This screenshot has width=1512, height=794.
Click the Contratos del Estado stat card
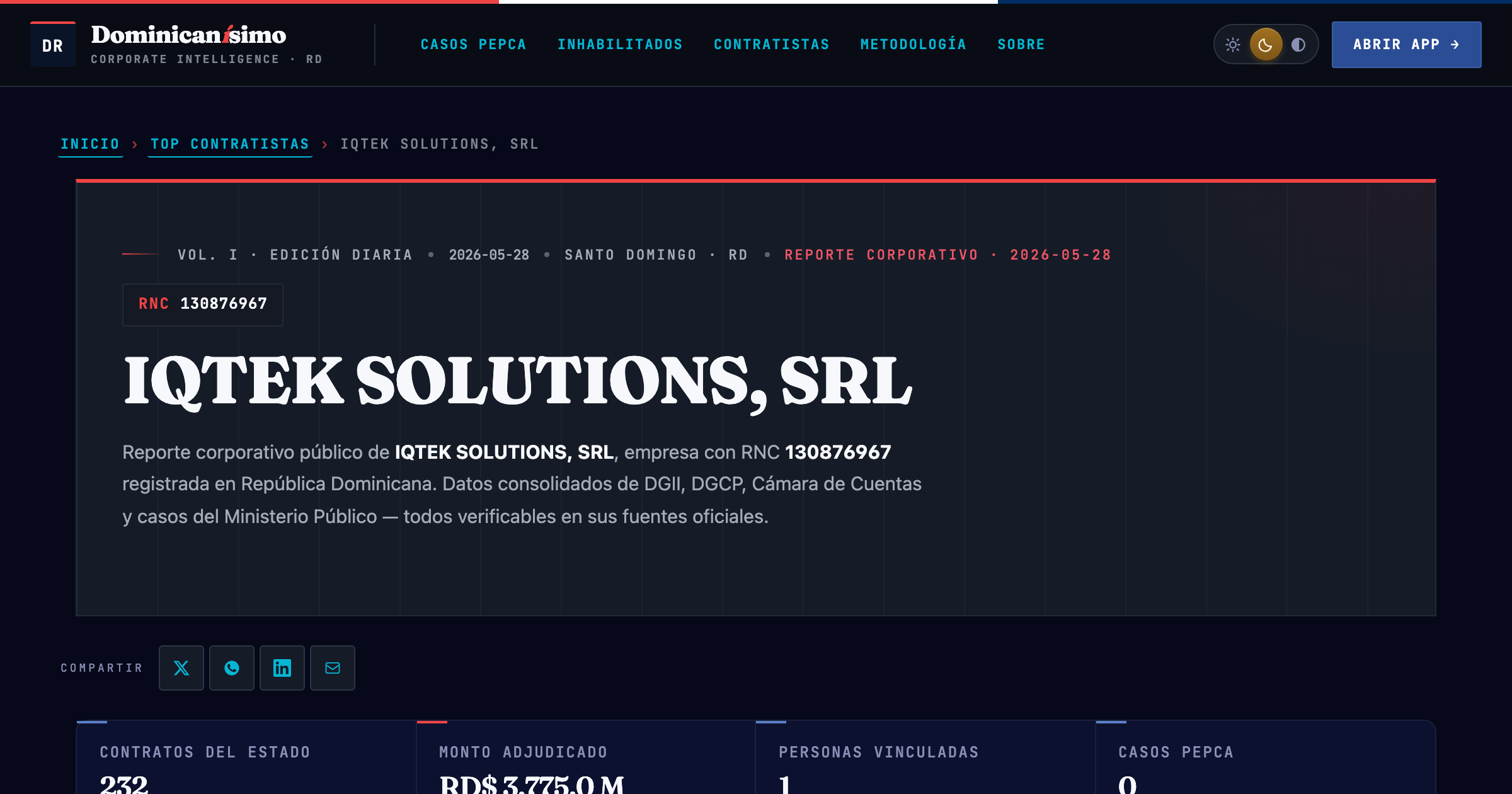click(x=246, y=757)
